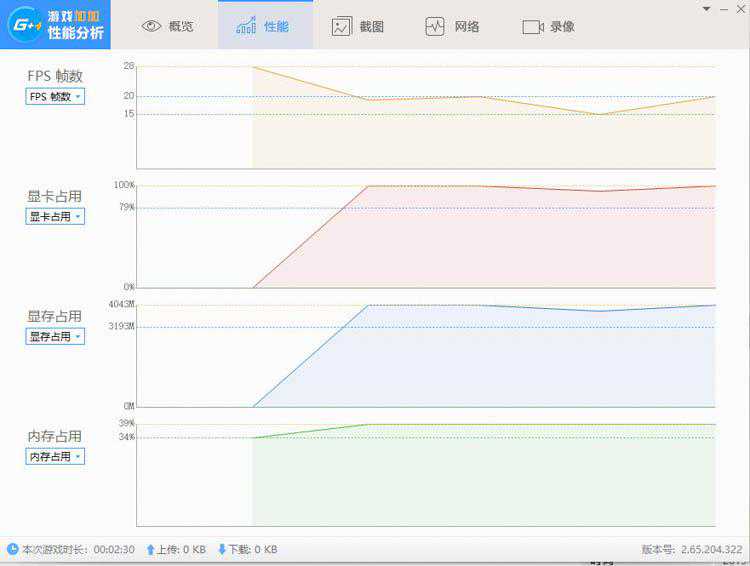Open the title bar triangle menu

[x=706, y=8]
